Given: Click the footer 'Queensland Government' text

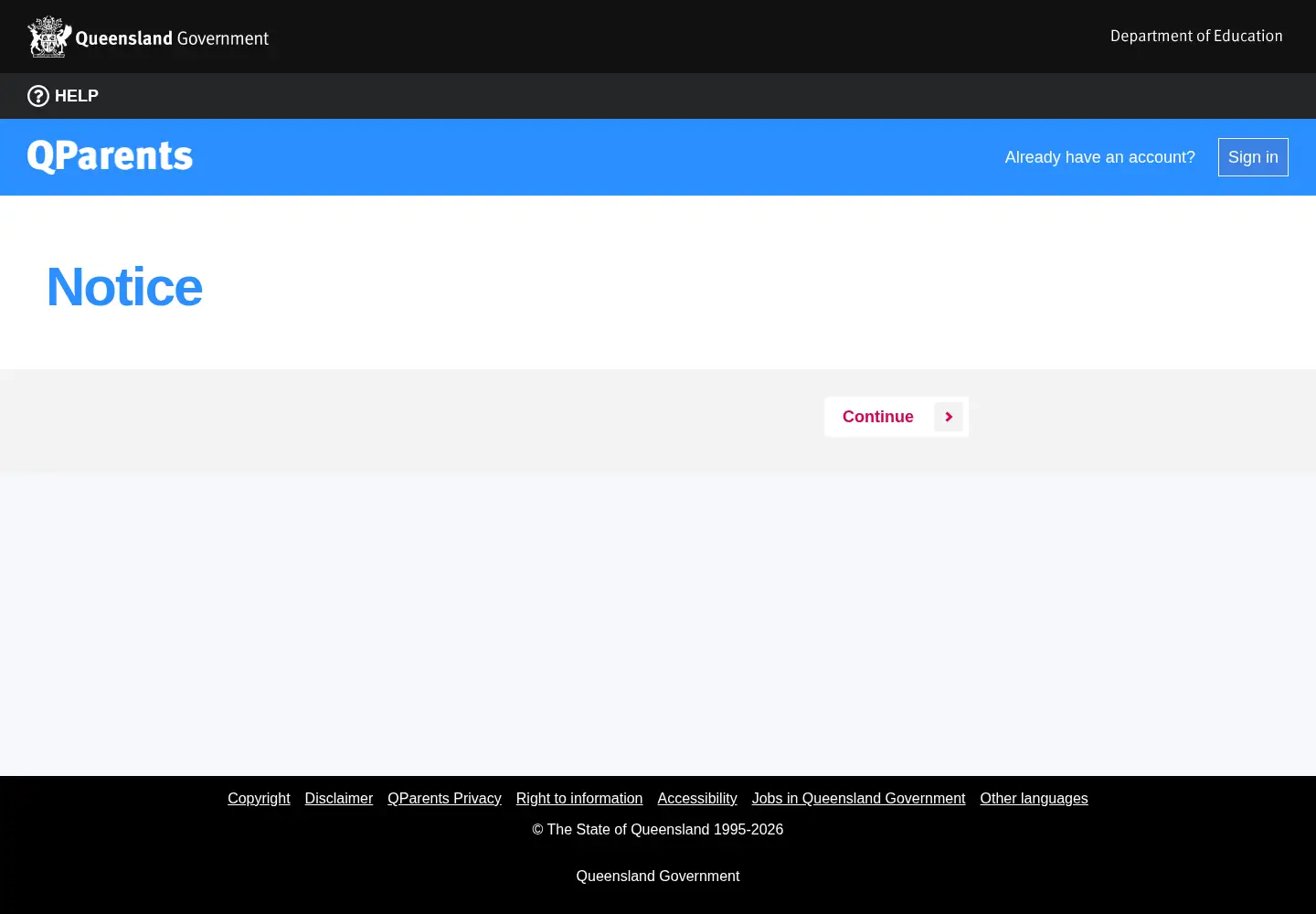Looking at the screenshot, I should 658,876.
